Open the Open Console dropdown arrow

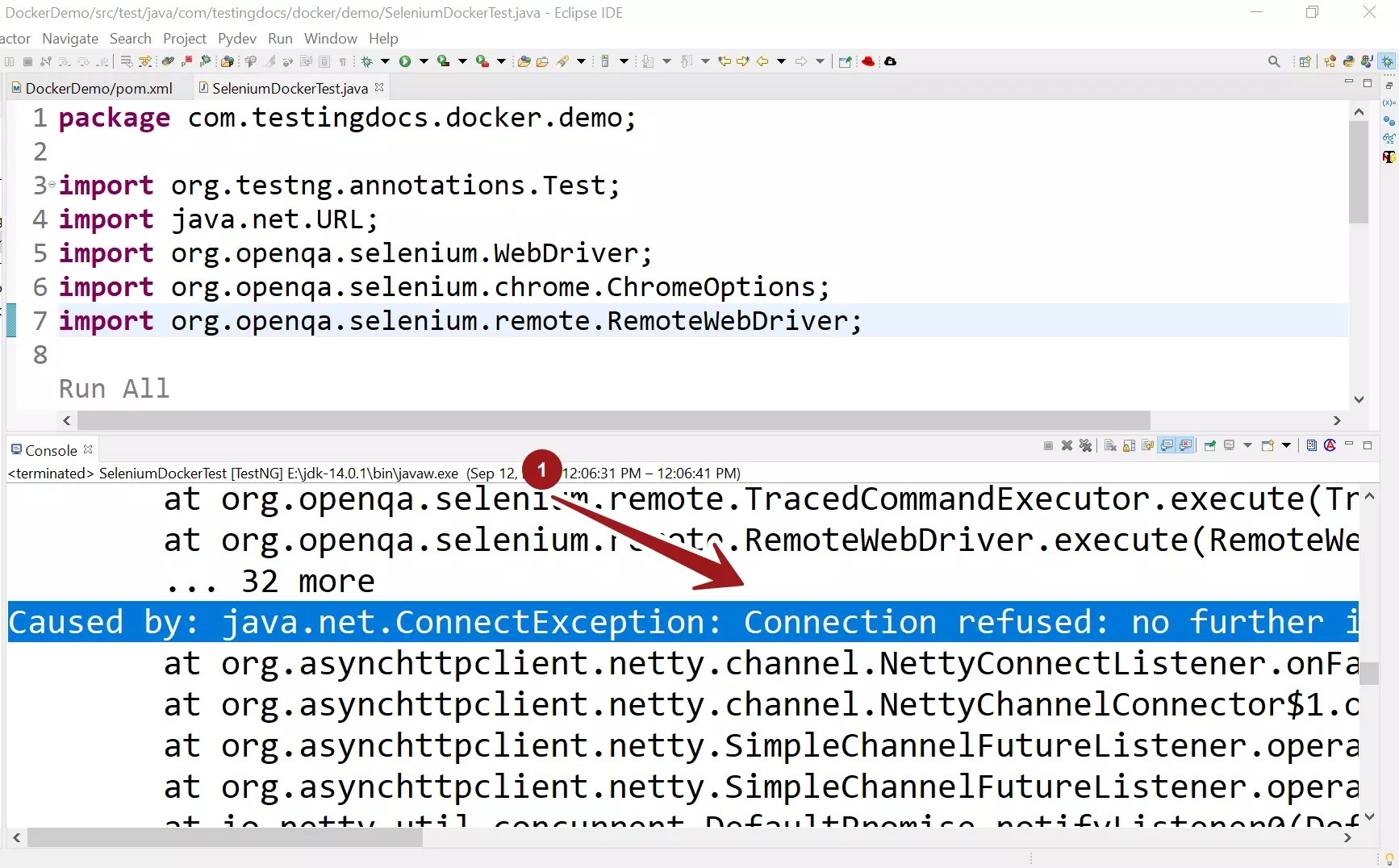click(x=1286, y=445)
